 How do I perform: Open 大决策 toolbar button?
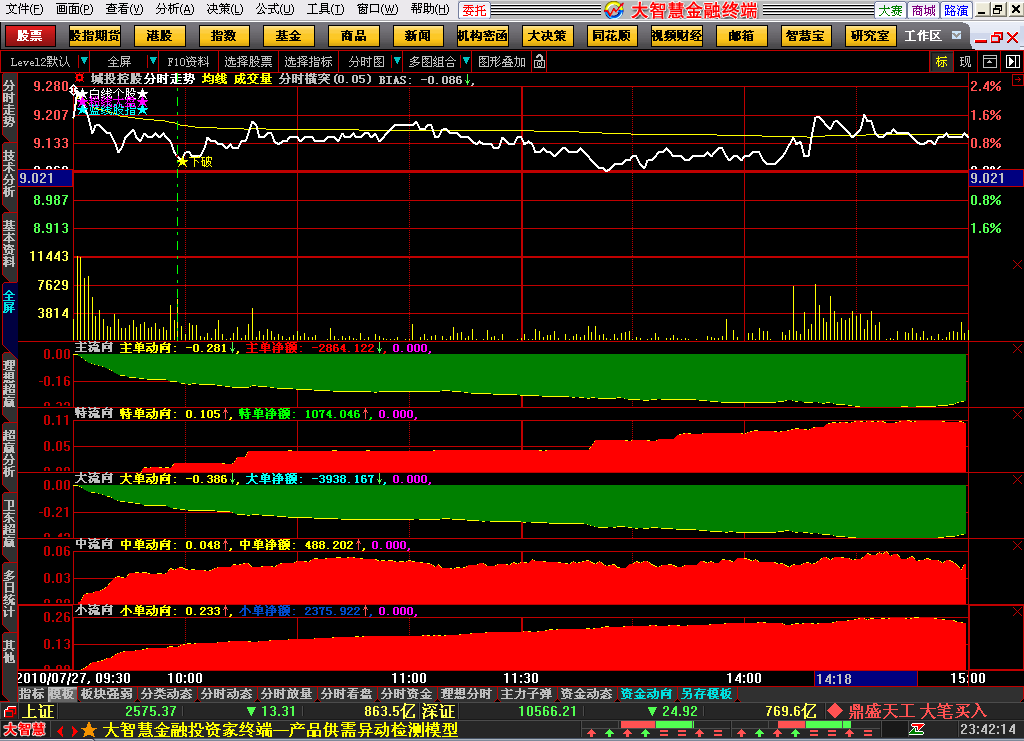click(x=547, y=35)
